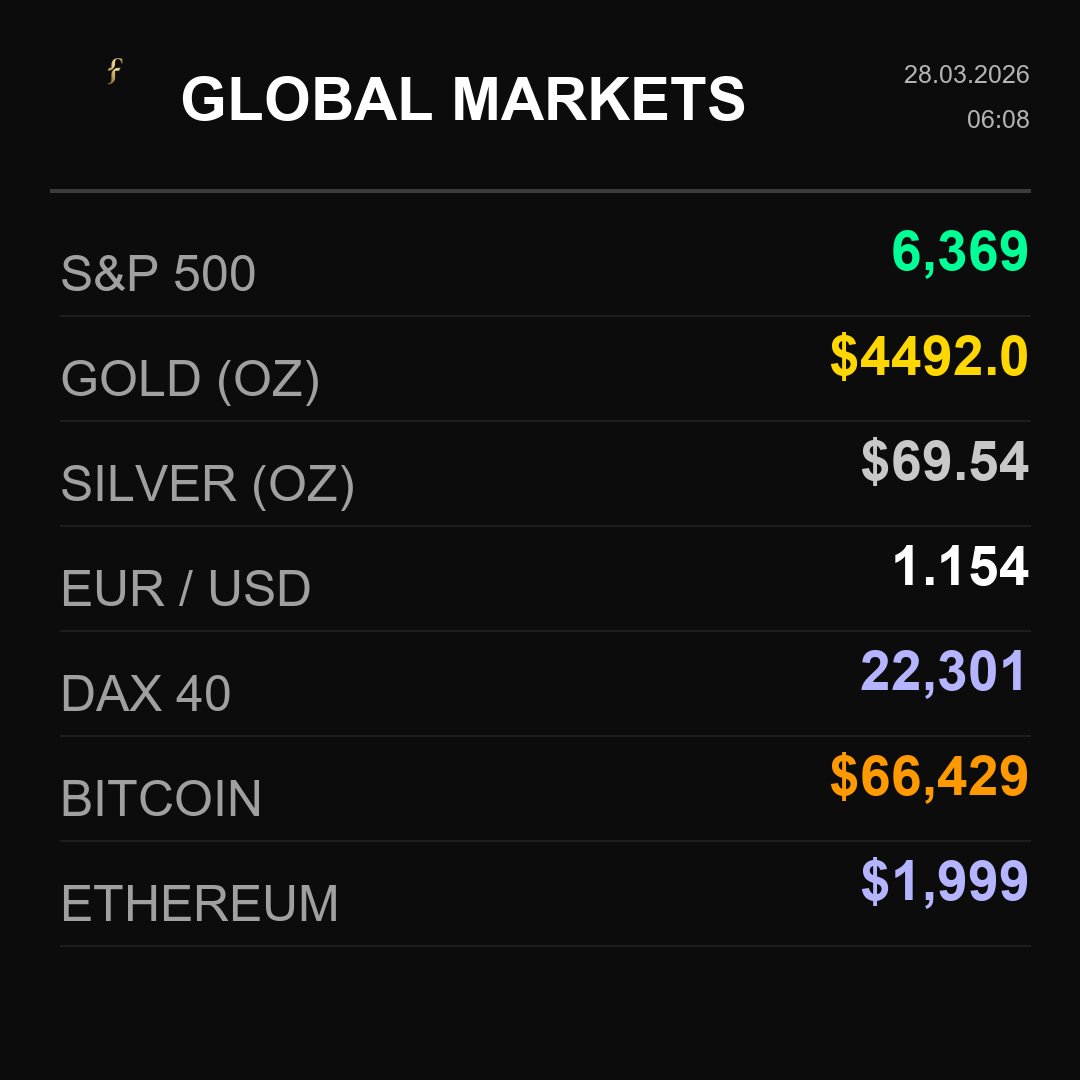This screenshot has height=1080, width=1080.
Task: Select the BITCOIN label
Action: point(160,799)
